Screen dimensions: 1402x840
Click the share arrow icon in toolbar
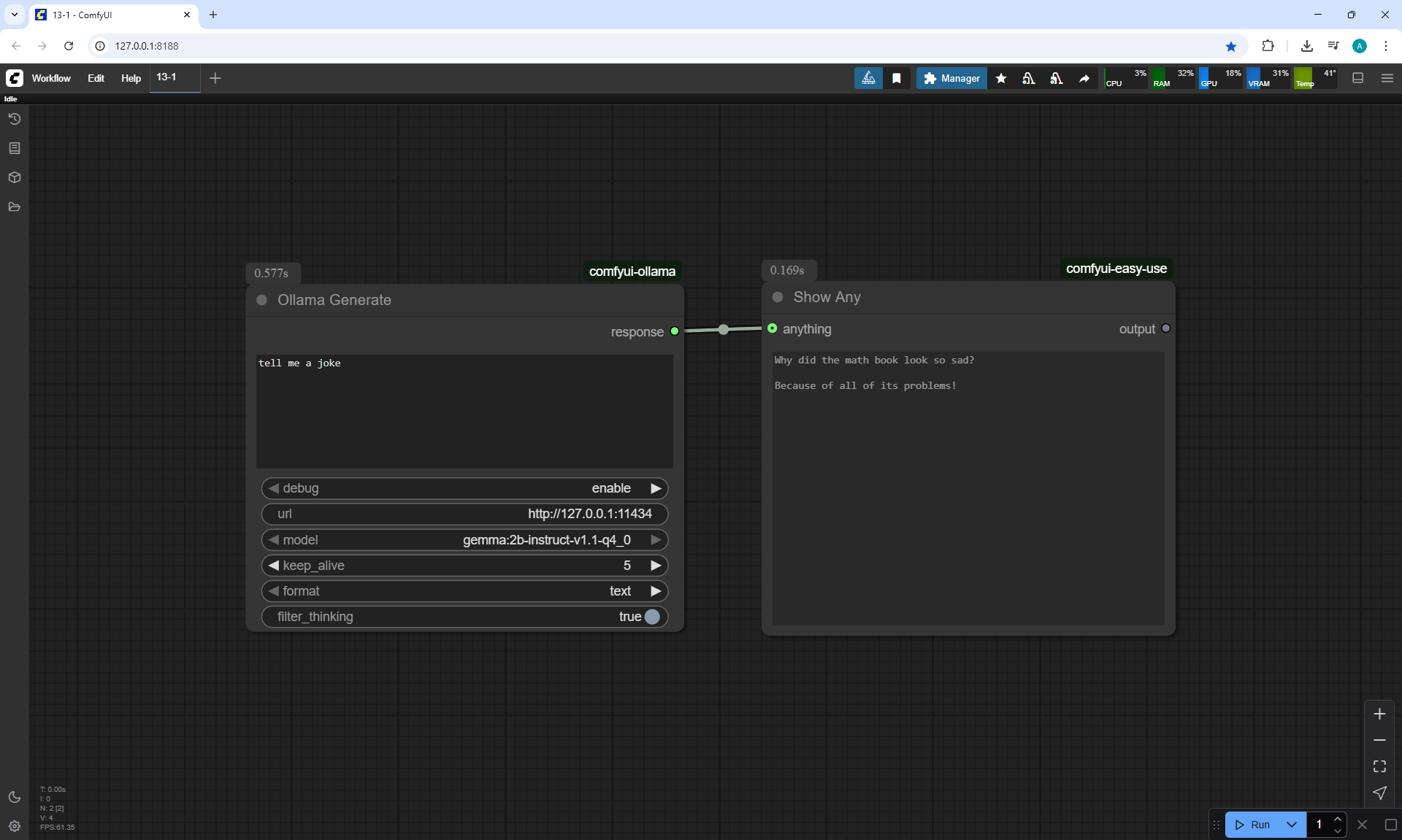(x=1084, y=78)
